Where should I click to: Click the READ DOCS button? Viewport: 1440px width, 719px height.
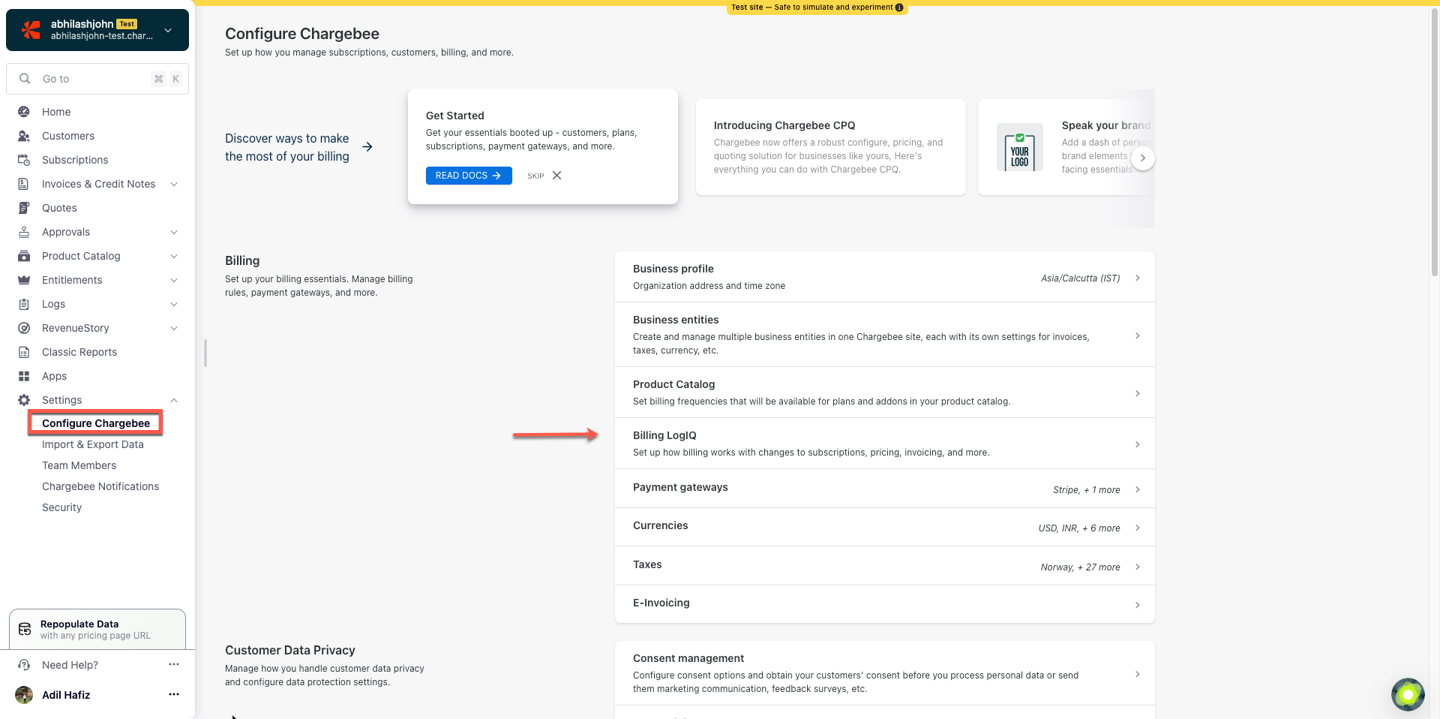point(469,176)
